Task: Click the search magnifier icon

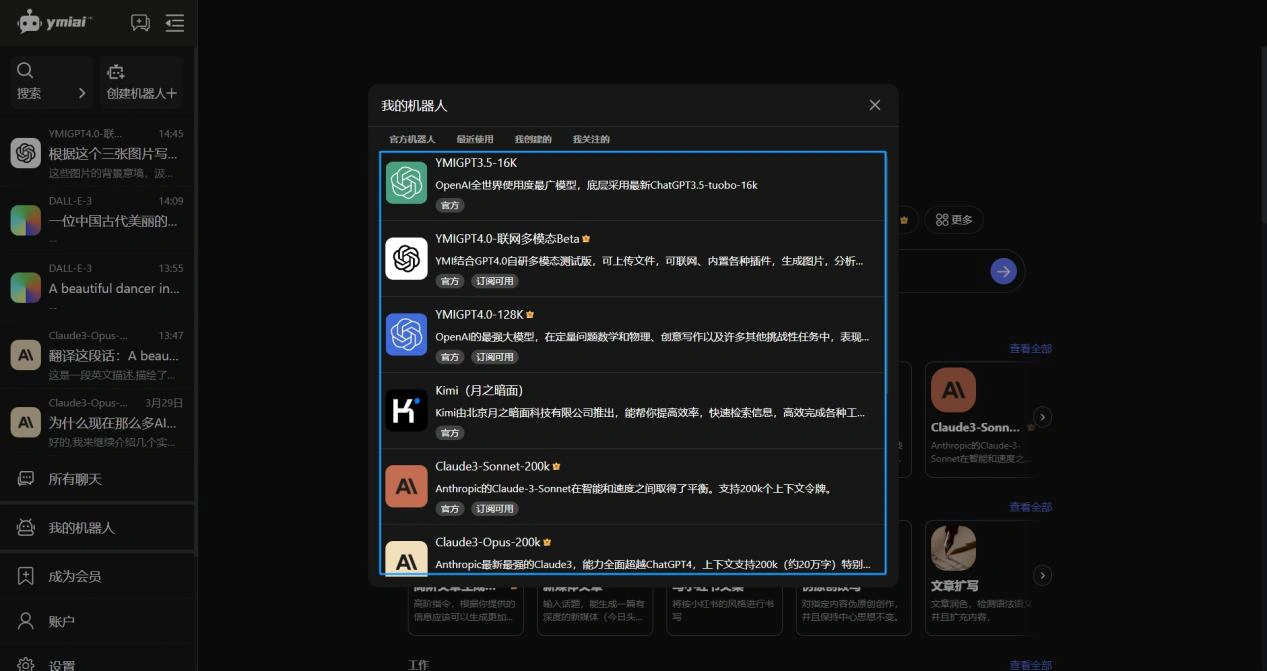Action: coord(26,70)
